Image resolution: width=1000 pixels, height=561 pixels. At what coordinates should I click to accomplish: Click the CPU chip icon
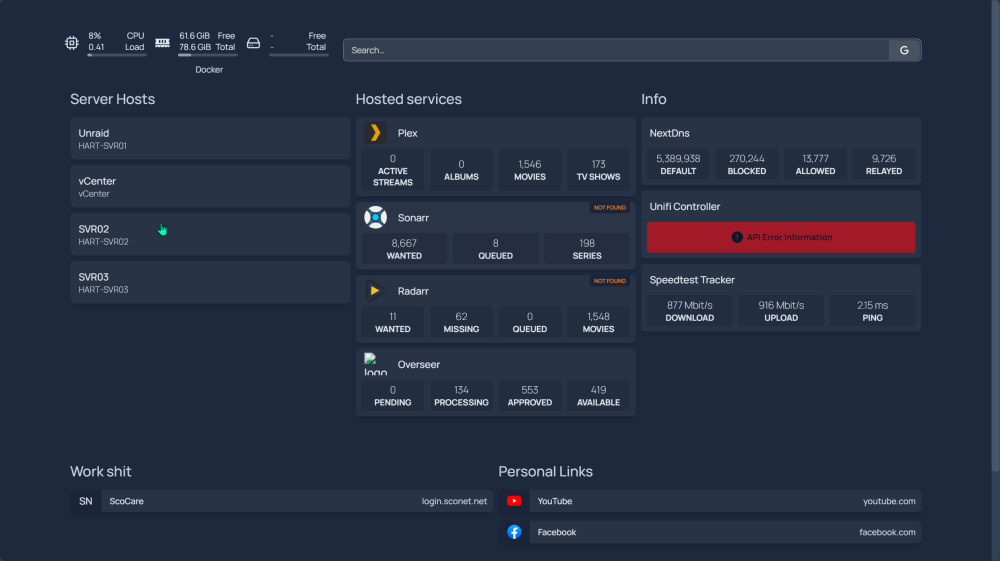click(x=71, y=43)
